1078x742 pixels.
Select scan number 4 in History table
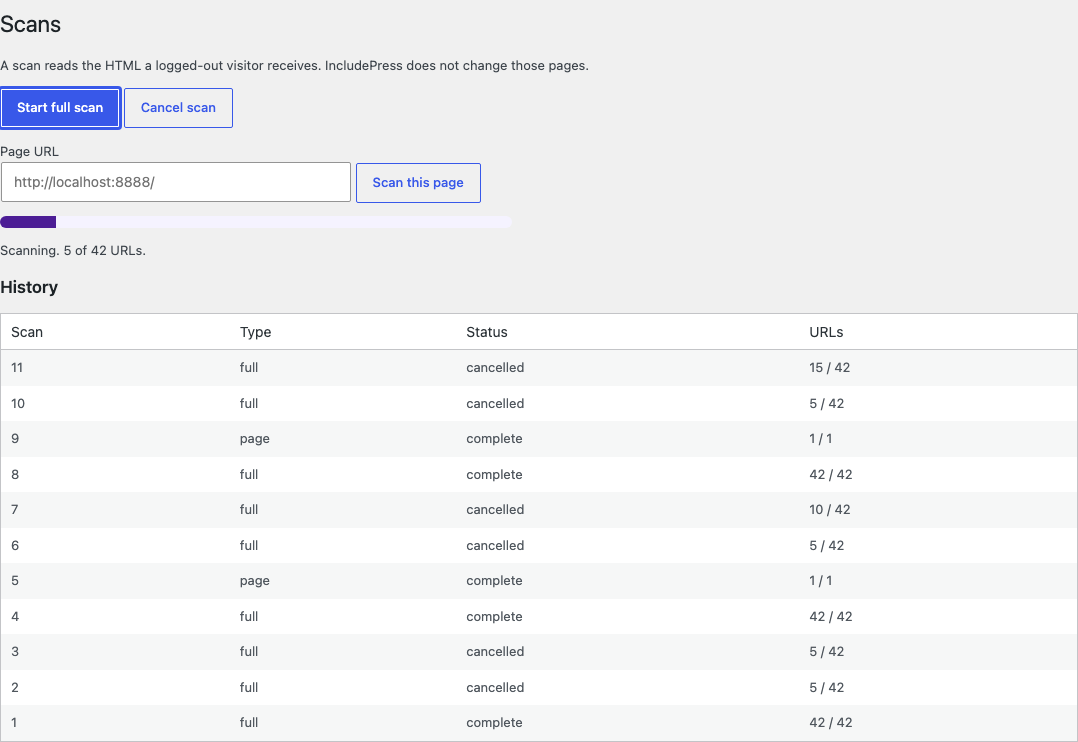[15, 616]
